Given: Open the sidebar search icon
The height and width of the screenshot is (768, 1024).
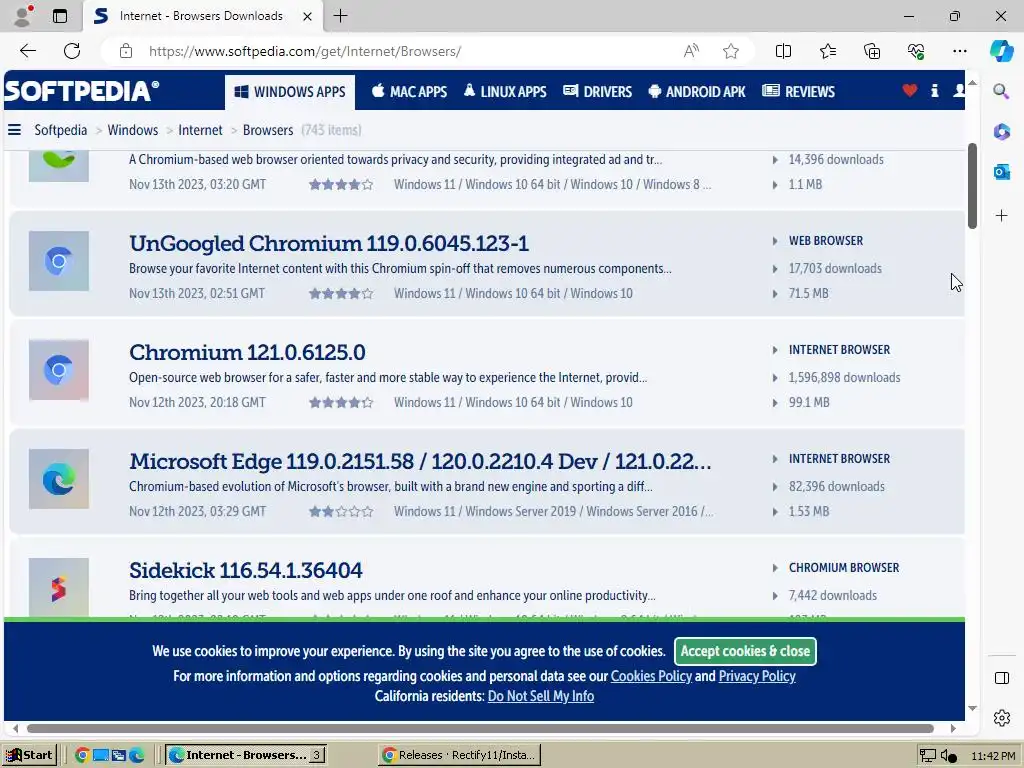Looking at the screenshot, I should pyautogui.click(x=1001, y=91).
